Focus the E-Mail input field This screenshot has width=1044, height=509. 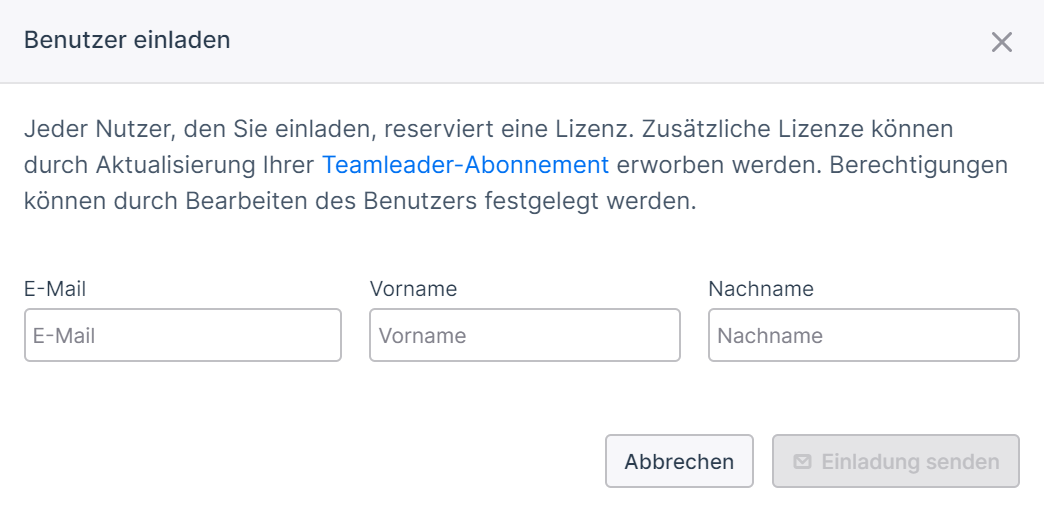(x=183, y=335)
